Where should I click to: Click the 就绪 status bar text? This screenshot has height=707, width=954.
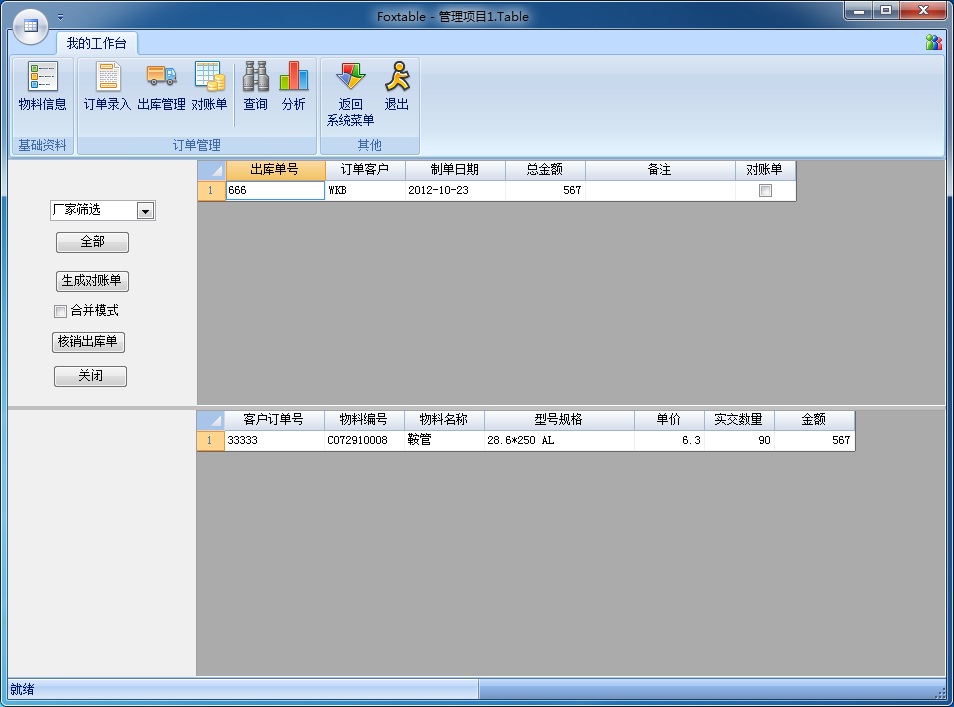[23, 689]
